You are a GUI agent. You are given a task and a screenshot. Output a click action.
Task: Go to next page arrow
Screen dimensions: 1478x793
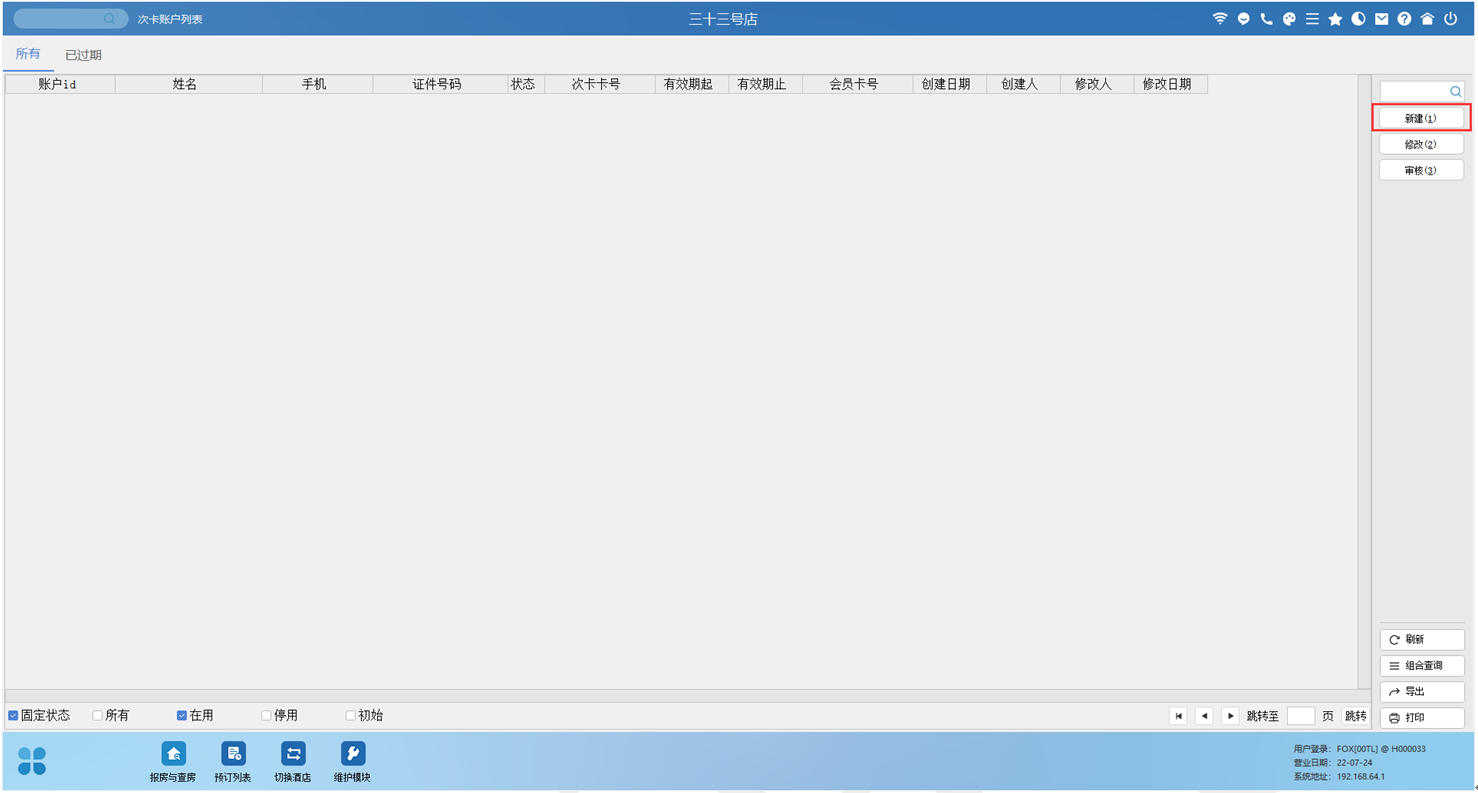click(1230, 716)
